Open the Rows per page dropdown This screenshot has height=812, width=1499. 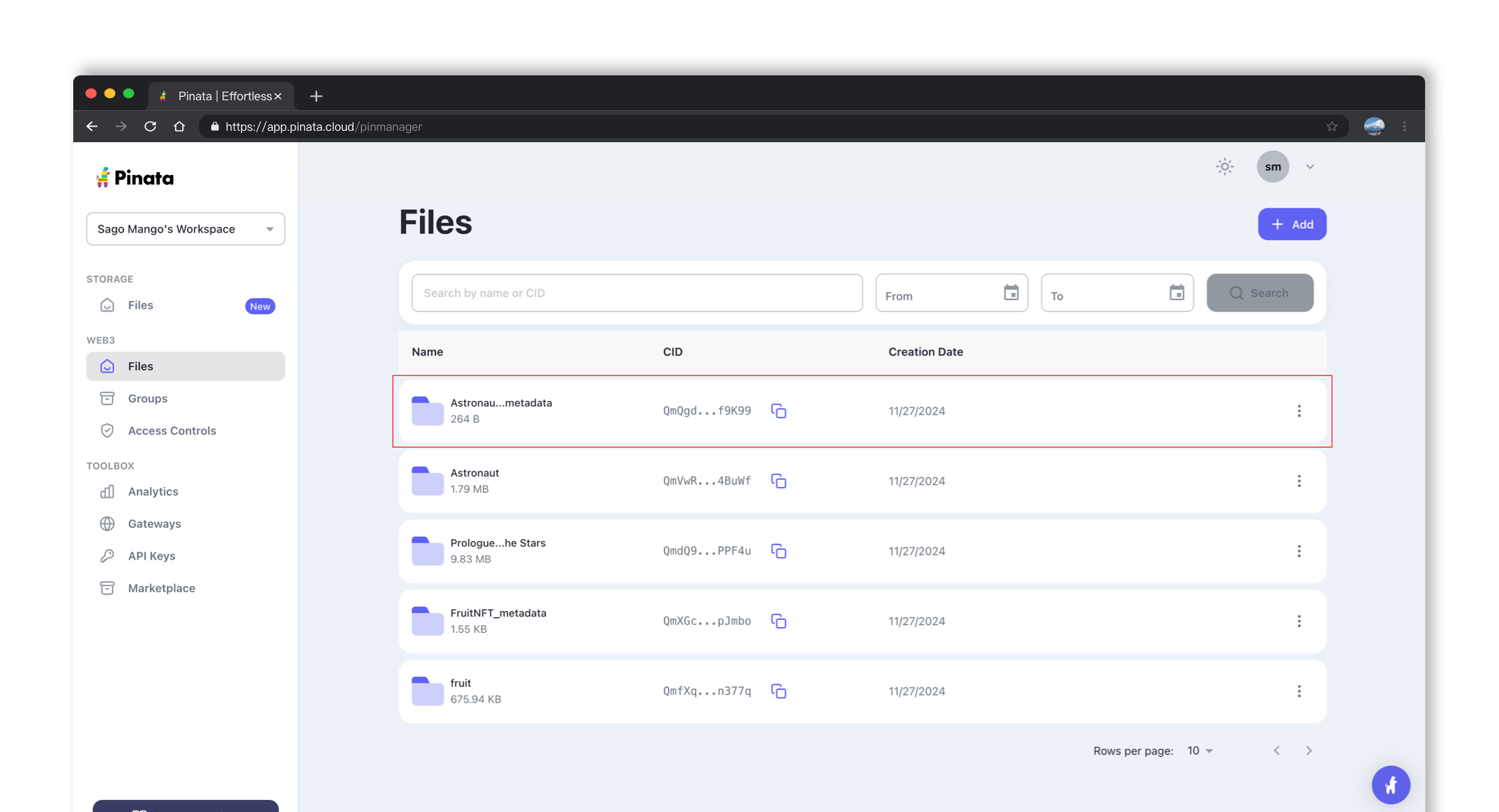(x=1200, y=751)
